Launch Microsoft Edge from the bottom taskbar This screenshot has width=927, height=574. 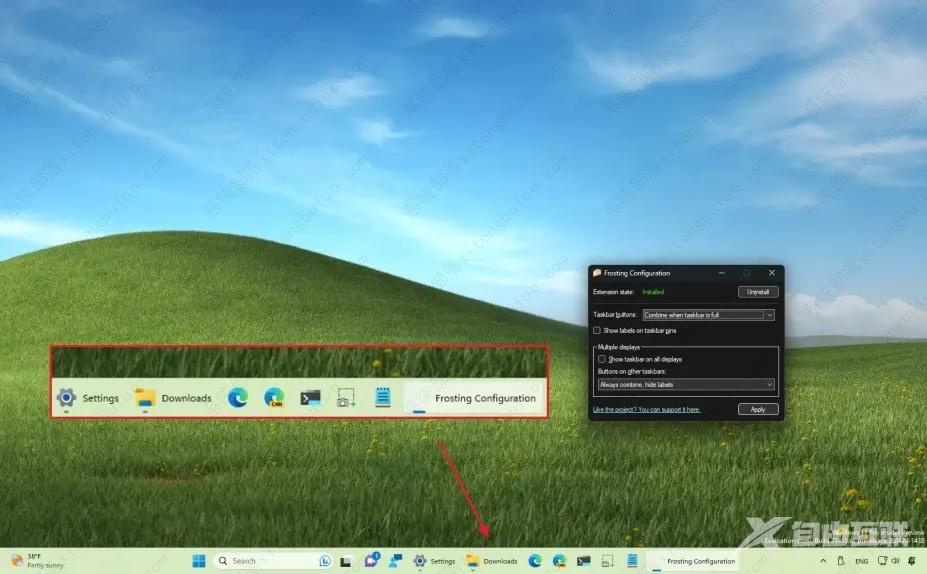tap(535, 560)
